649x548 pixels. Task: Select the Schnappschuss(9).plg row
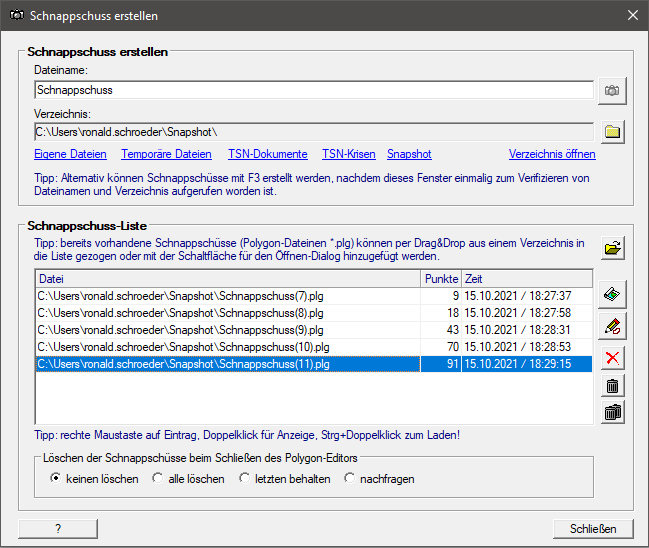click(314, 330)
